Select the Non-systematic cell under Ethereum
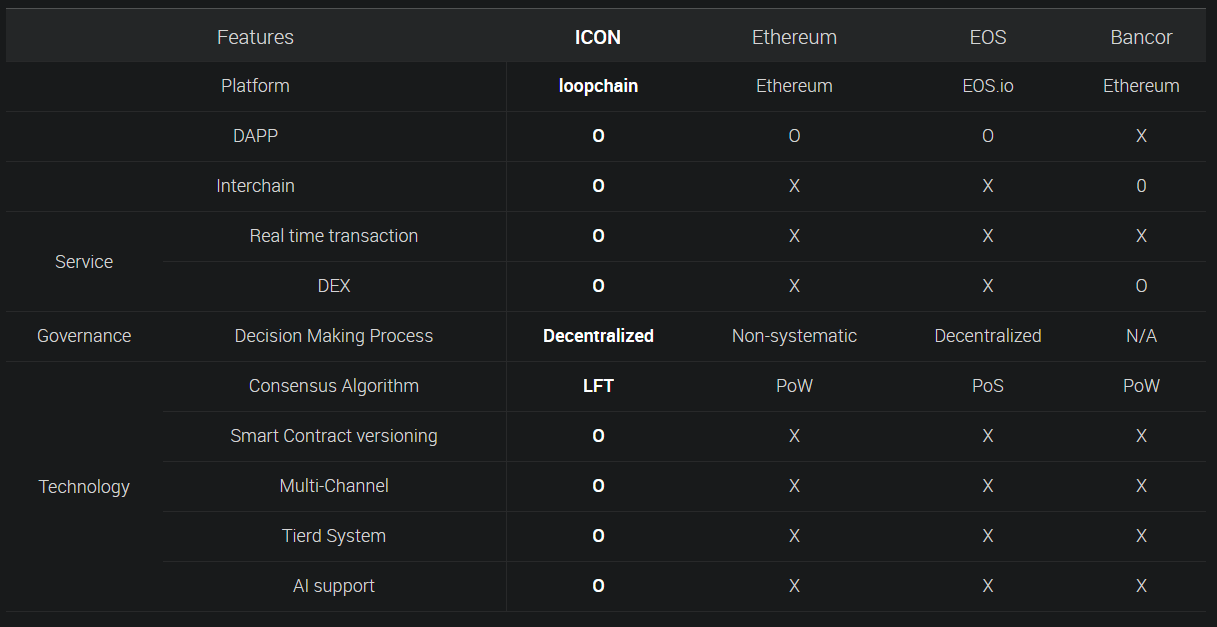The image size is (1217, 627). (794, 336)
